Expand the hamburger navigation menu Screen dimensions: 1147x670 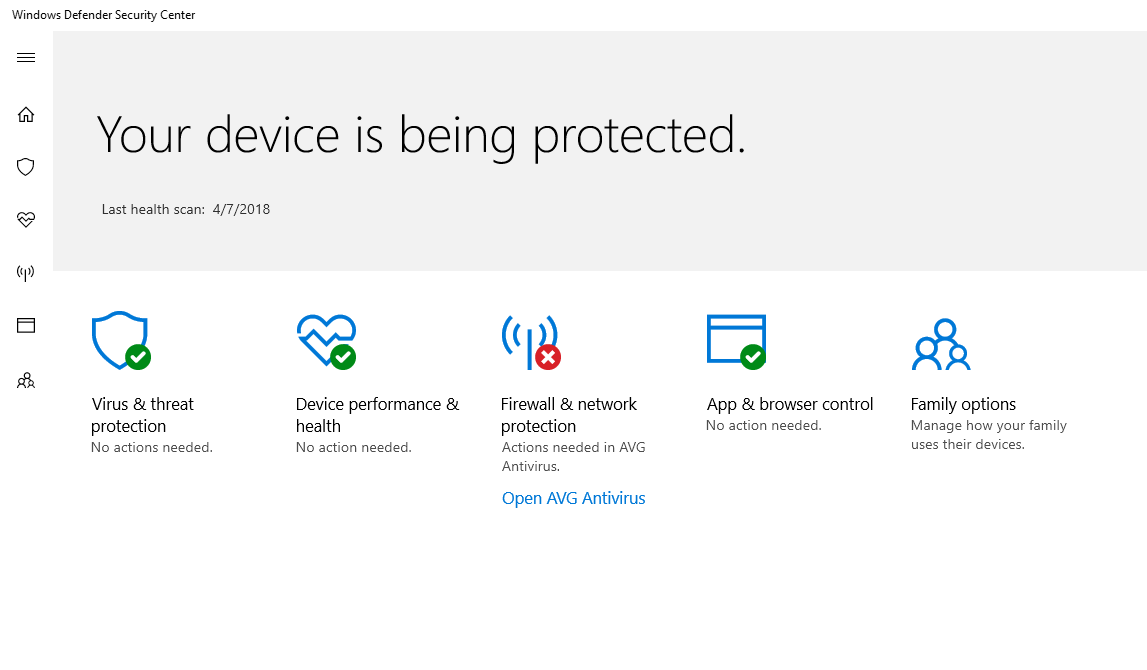(26, 58)
